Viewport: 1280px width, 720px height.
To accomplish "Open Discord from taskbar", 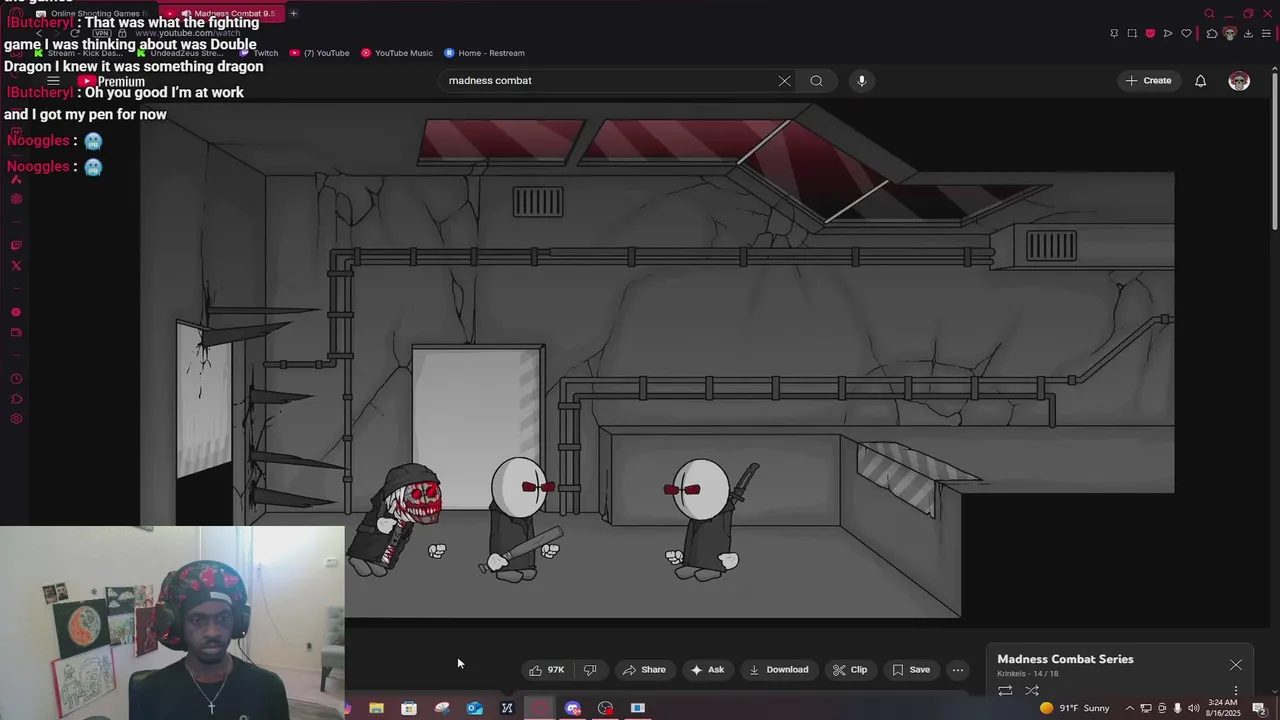I will pyautogui.click(x=573, y=708).
